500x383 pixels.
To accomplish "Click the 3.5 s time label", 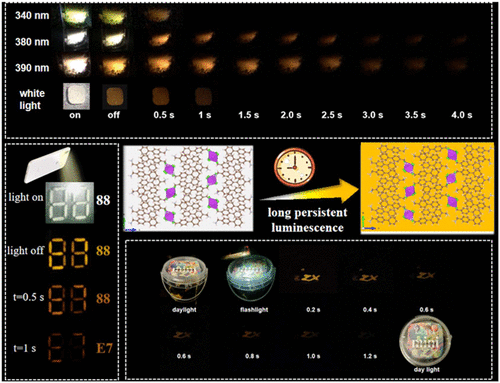I will [x=415, y=115].
